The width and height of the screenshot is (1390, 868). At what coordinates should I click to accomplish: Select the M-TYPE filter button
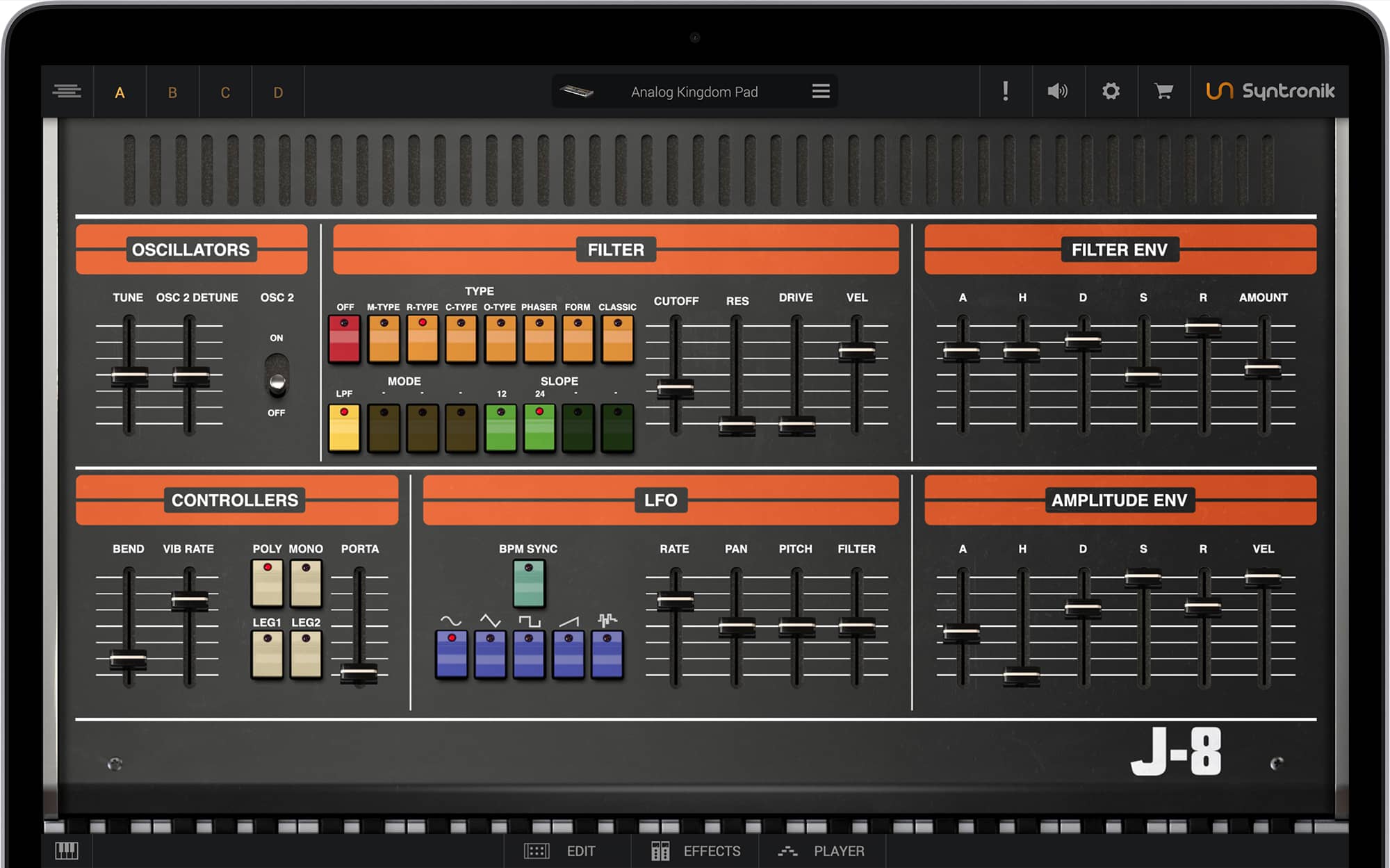[x=384, y=338]
